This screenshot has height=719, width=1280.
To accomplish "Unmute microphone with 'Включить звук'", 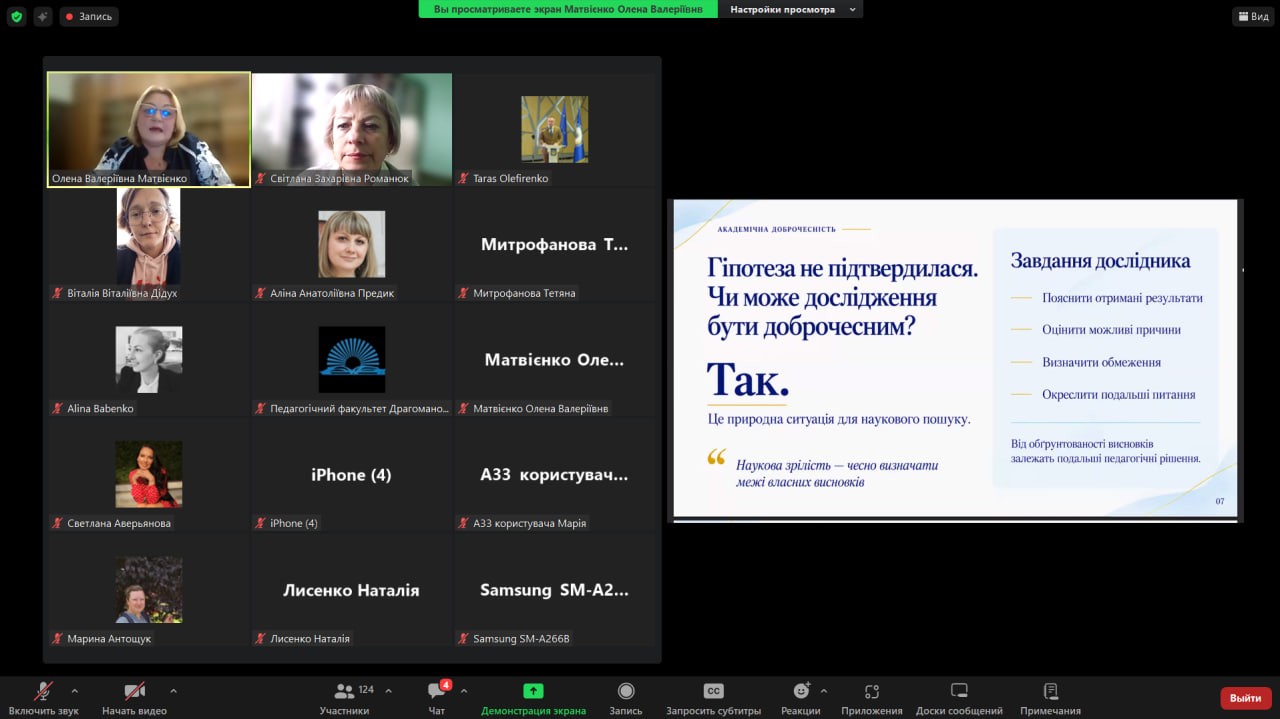I will pos(43,698).
